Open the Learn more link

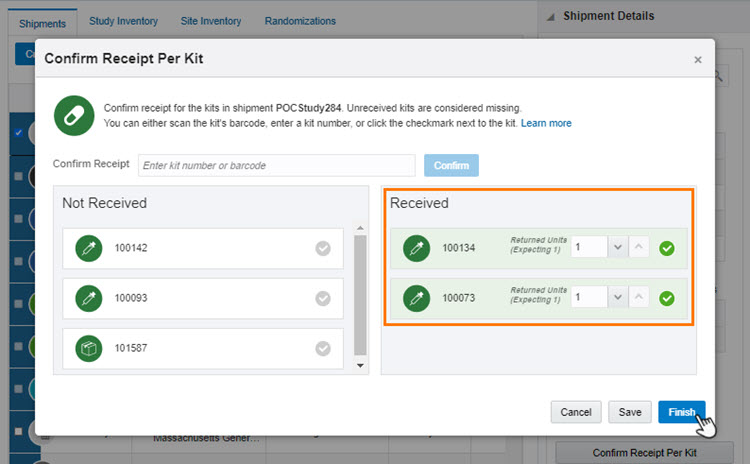(546, 123)
